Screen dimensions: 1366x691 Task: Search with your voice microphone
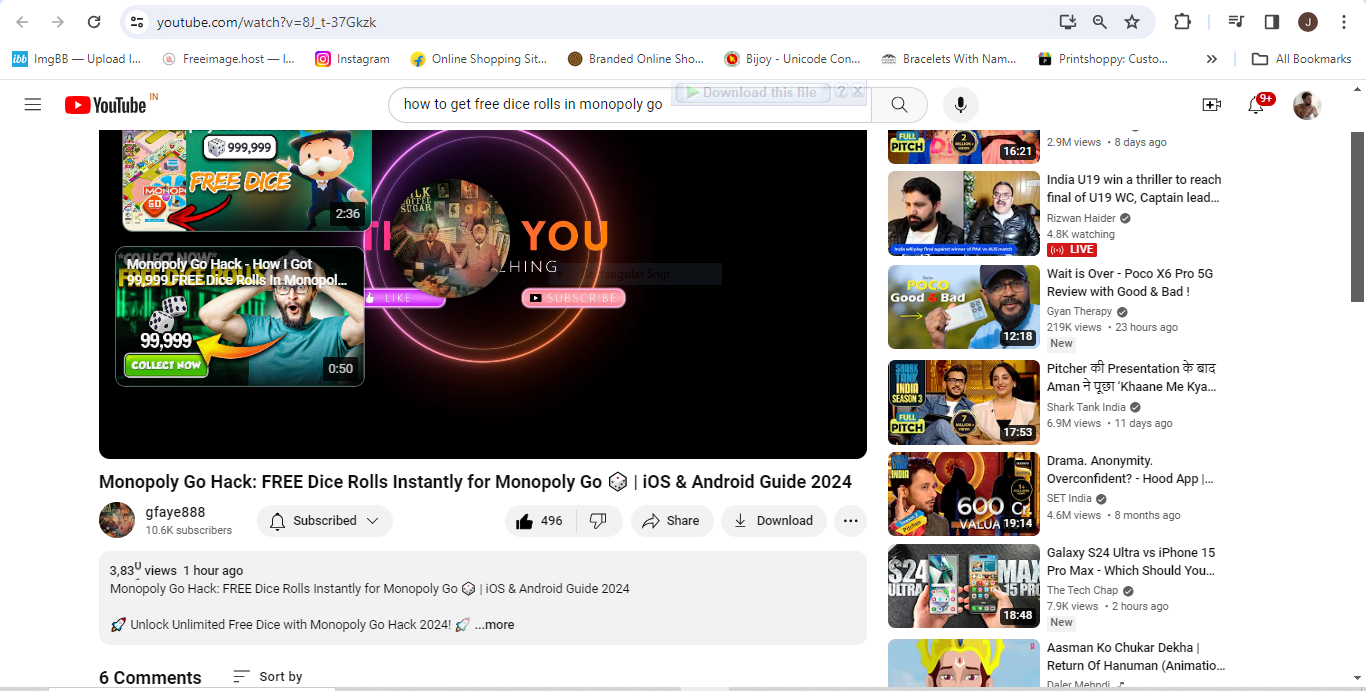click(x=961, y=104)
